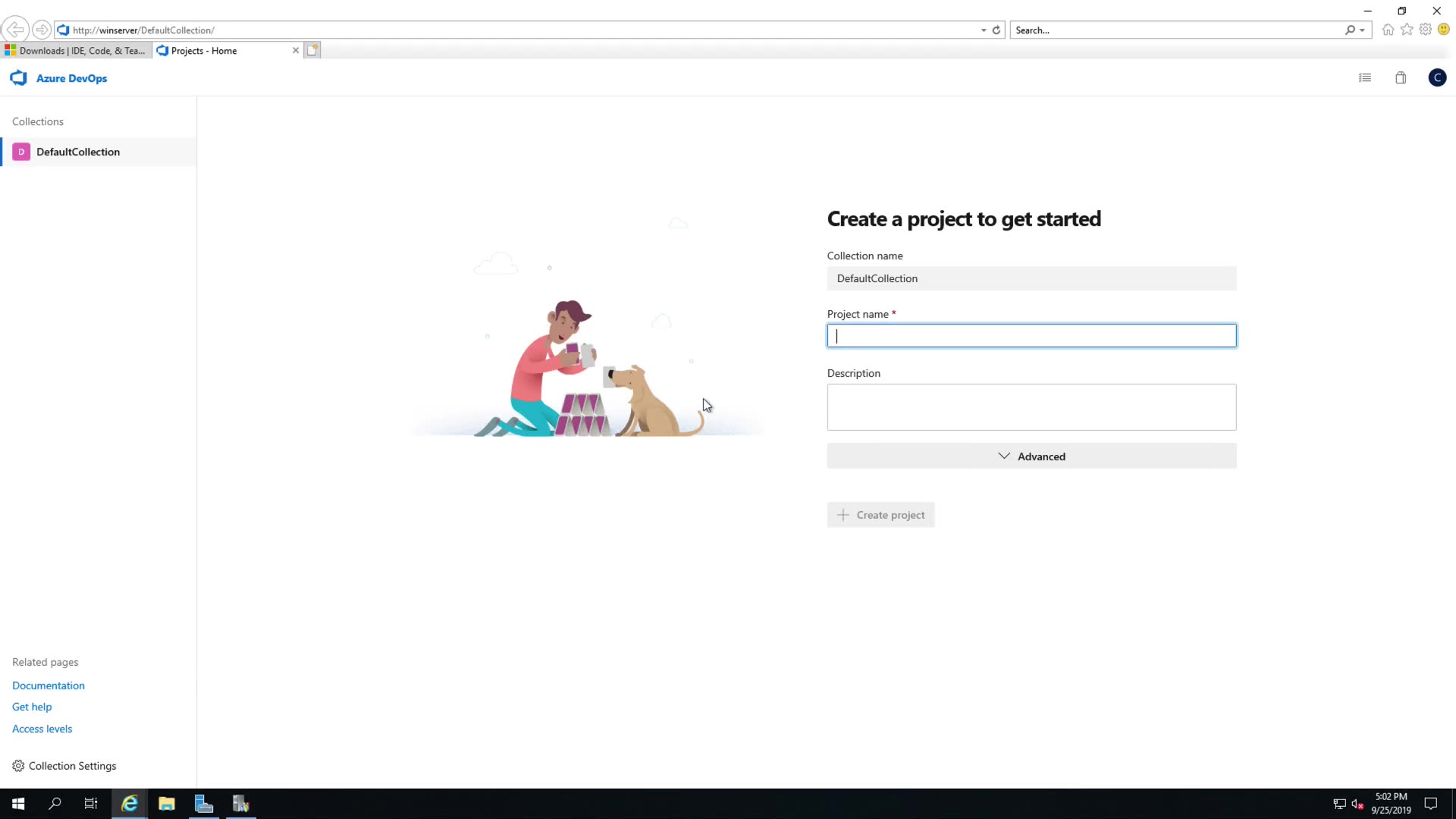
Task: Click the browser refresh icon
Action: 996,30
